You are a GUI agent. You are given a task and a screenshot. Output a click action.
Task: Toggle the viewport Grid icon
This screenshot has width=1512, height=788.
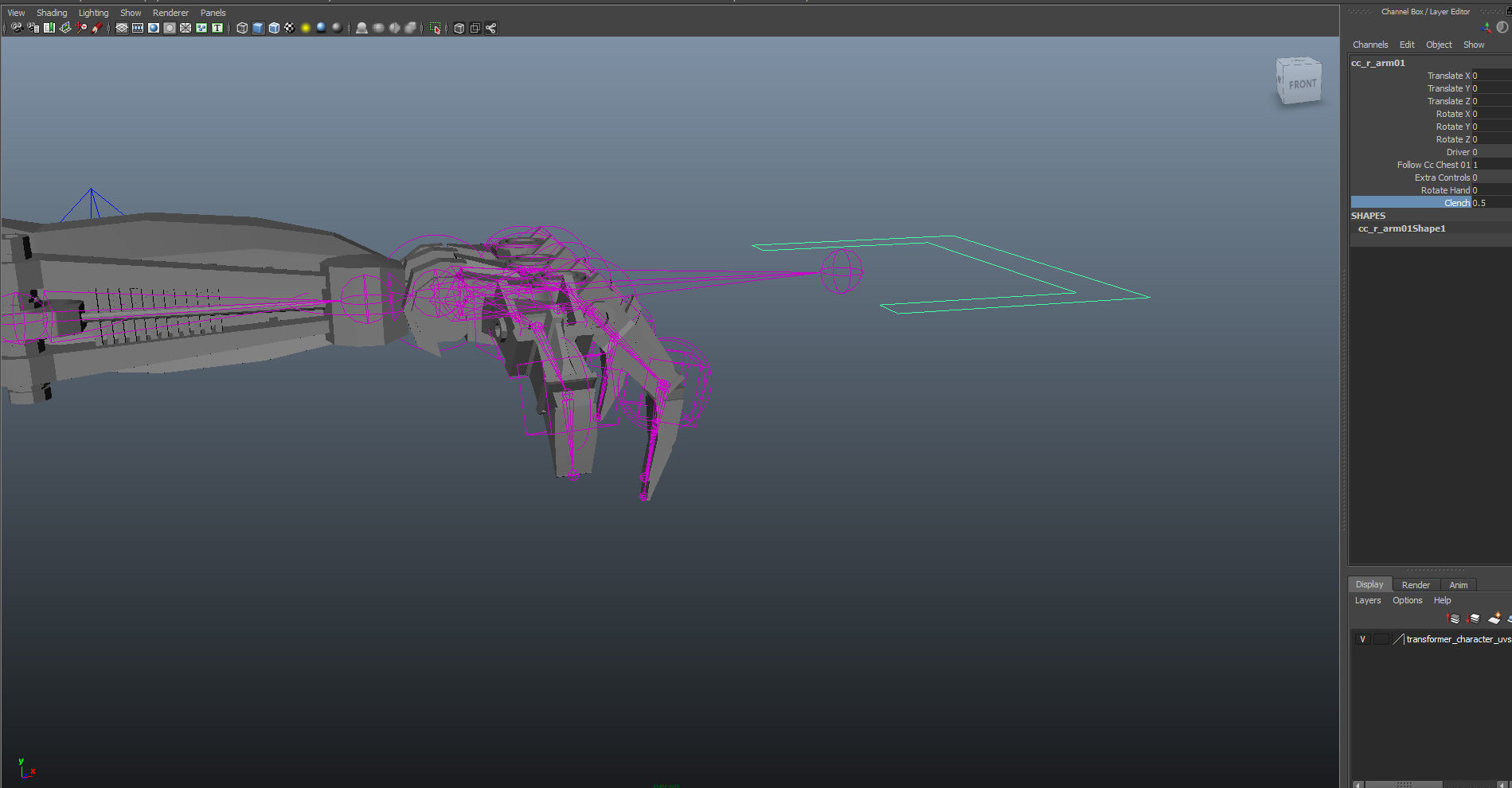click(122, 28)
